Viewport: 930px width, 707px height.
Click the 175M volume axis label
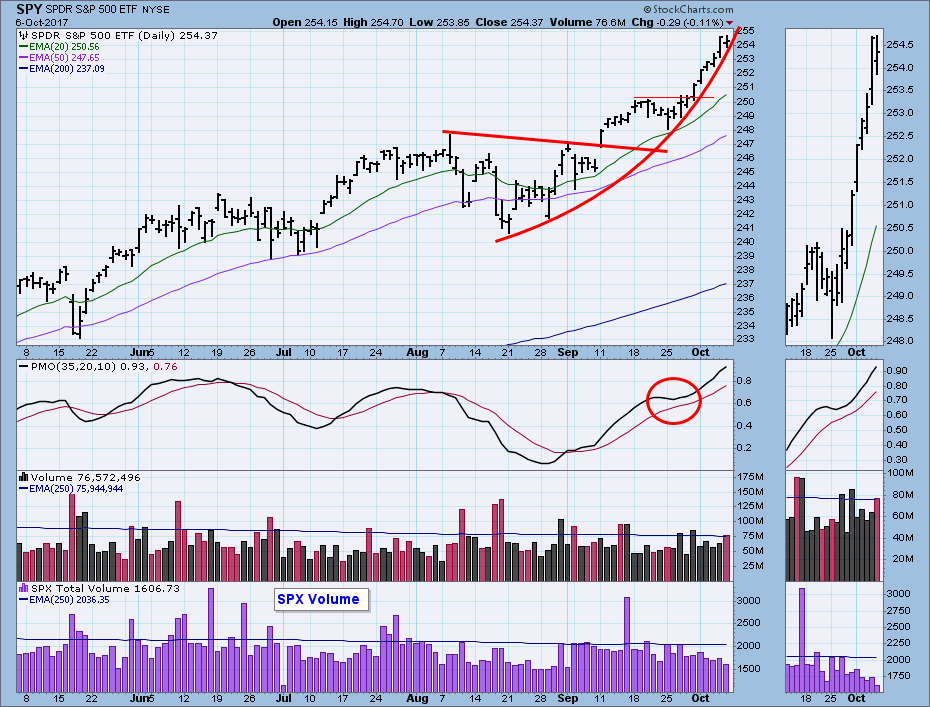(x=750, y=477)
